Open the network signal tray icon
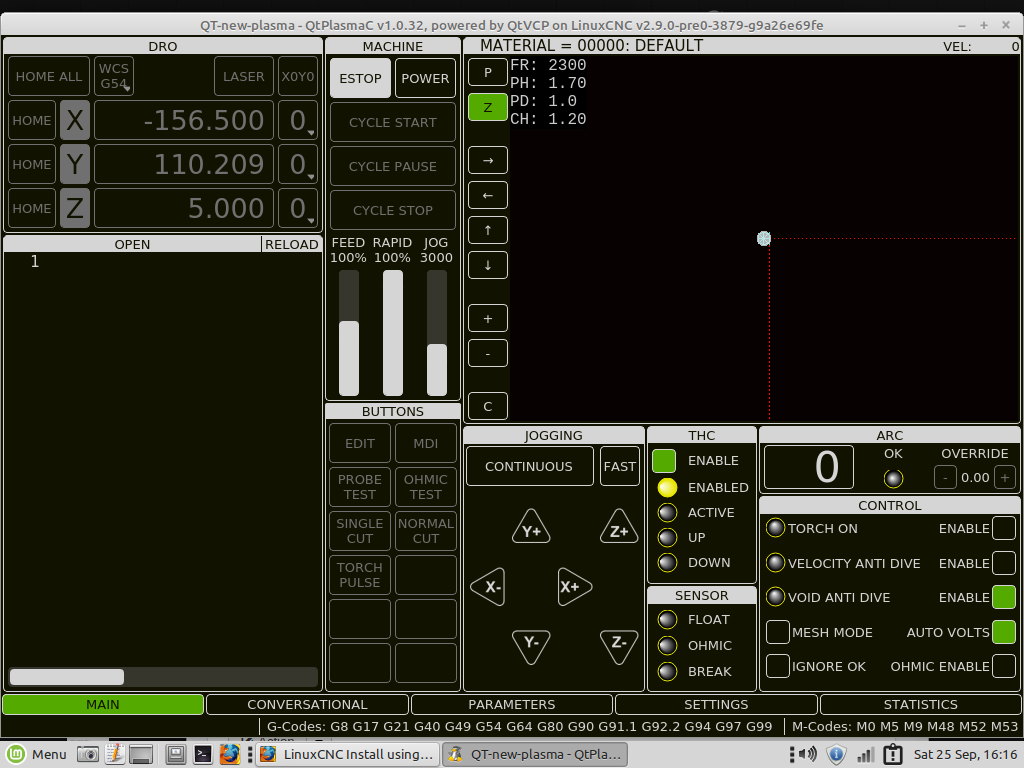Viewport: 1024px width, 768px height. pyautogui.click(x=865, y=755)
